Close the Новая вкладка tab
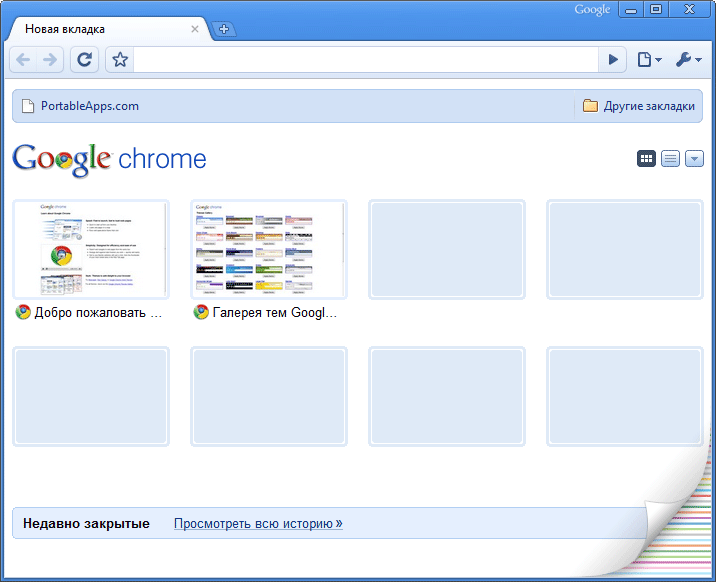 (x=195, y=29)
